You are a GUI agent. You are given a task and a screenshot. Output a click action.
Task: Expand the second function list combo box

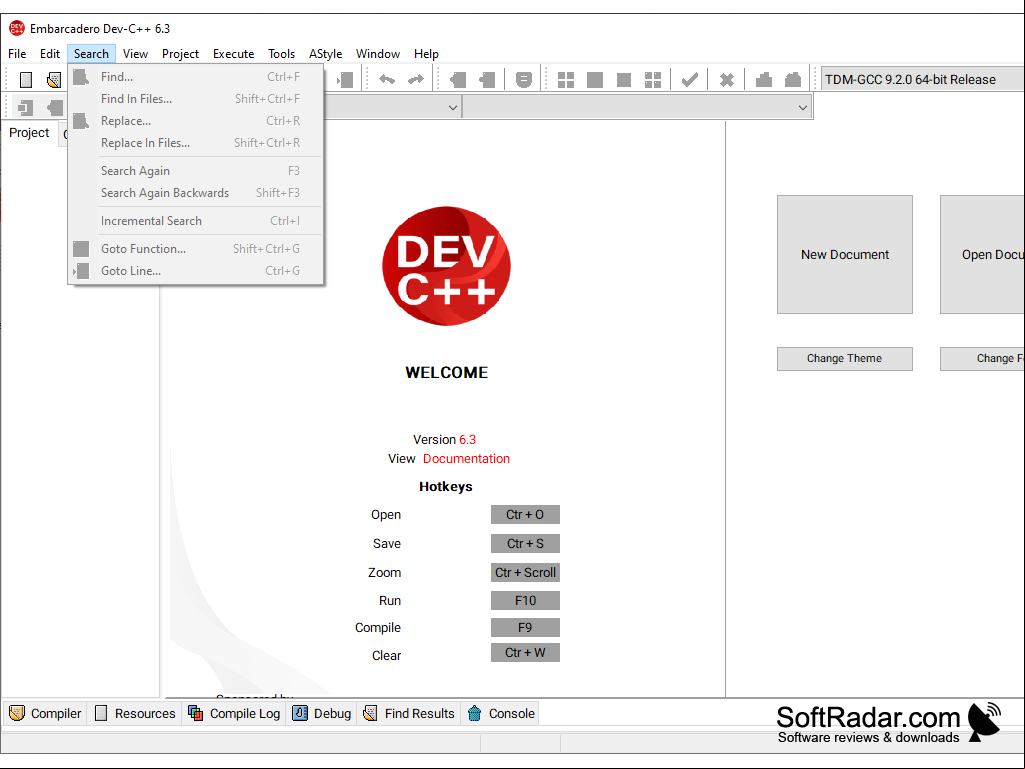803,107
